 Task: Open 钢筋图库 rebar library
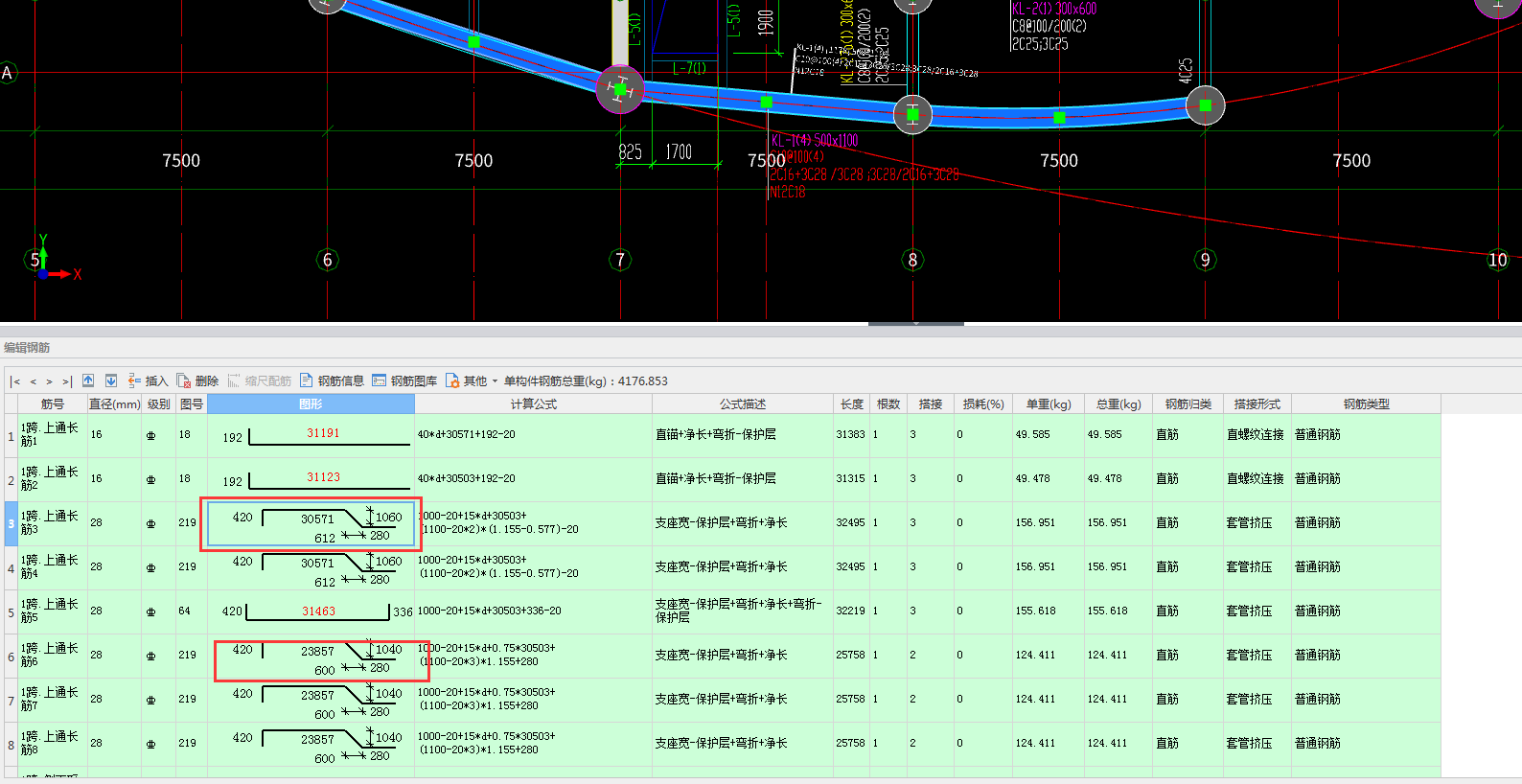404,380
